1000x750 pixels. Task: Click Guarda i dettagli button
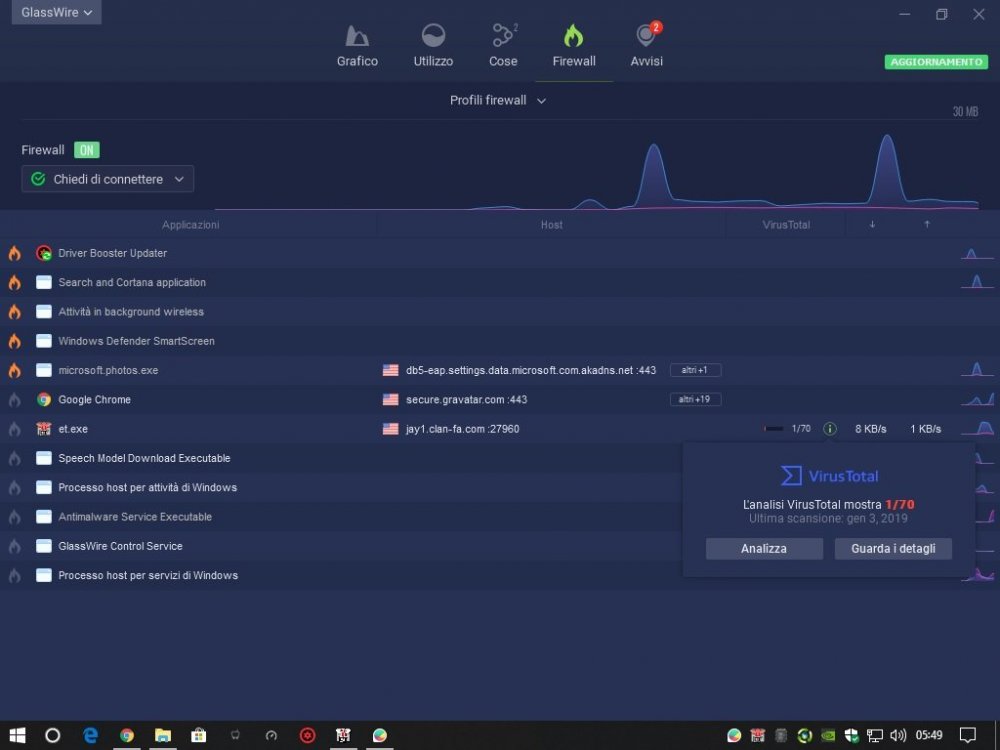click(893, 548)
